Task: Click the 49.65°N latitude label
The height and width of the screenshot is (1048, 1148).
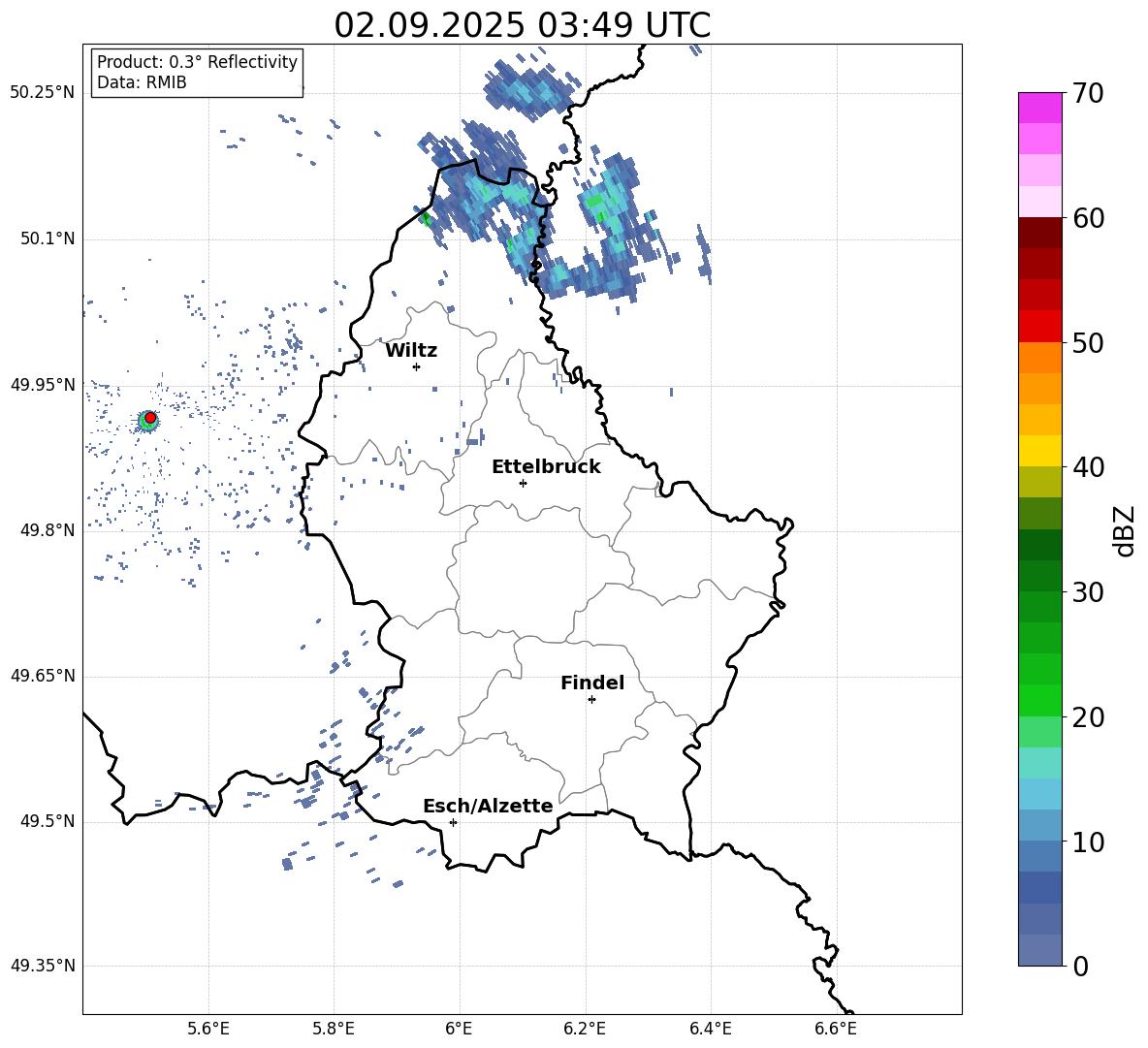Action: coord(43,676)
